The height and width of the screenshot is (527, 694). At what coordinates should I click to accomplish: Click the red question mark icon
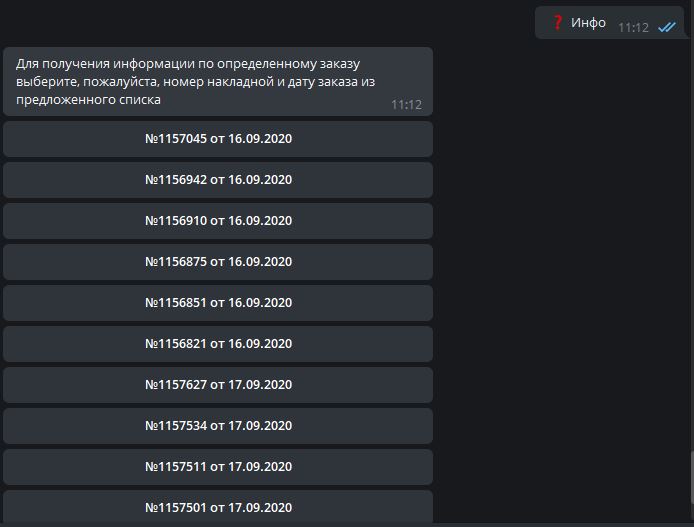[x=558, y=22]
